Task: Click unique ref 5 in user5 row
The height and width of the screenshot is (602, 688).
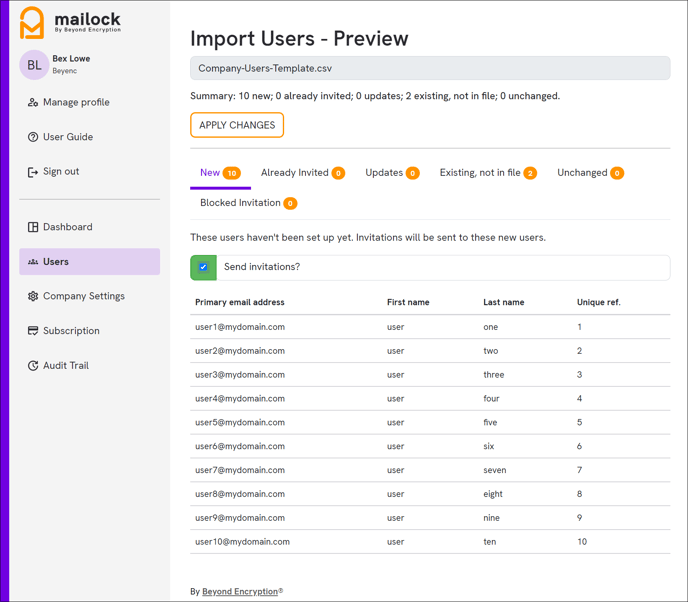Action: [x=579, y=423]
